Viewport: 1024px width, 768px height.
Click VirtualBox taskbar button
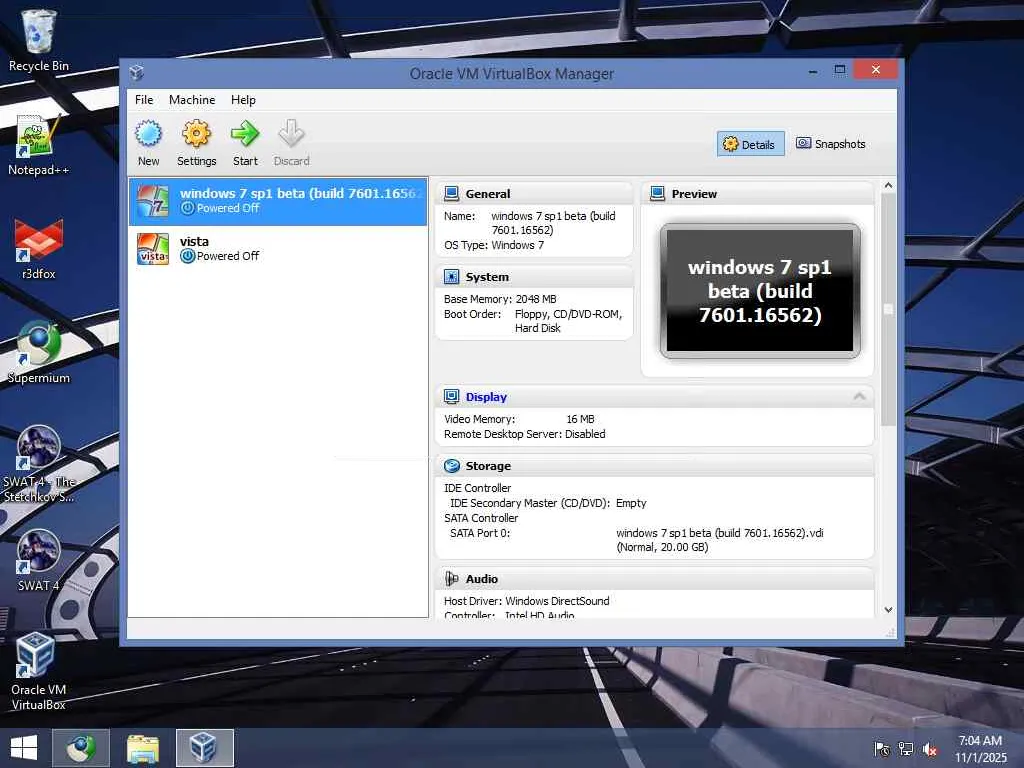pos(204,748)
